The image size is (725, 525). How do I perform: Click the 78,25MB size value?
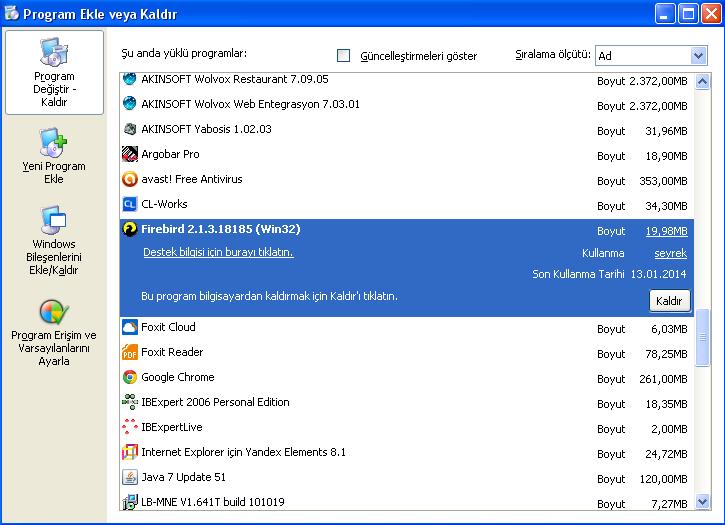666,354
